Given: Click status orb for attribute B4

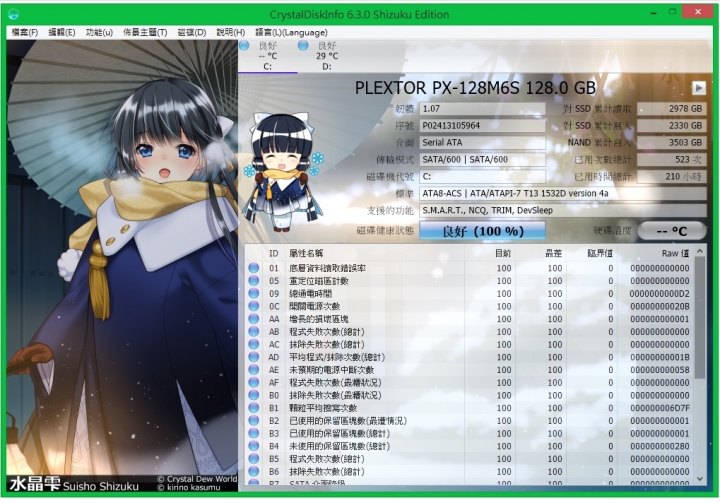Looking at the screenshot, I should point(253,446).
